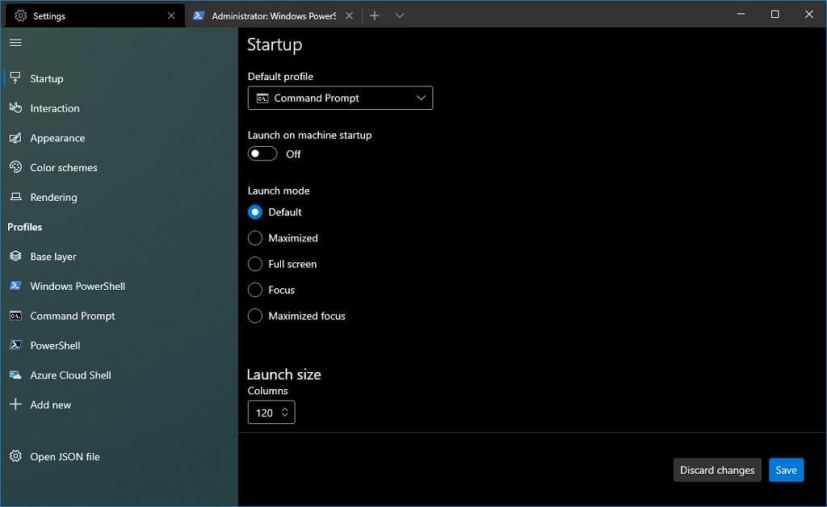Select Focus launch mode
827x507 pixels.
[255, 290]
